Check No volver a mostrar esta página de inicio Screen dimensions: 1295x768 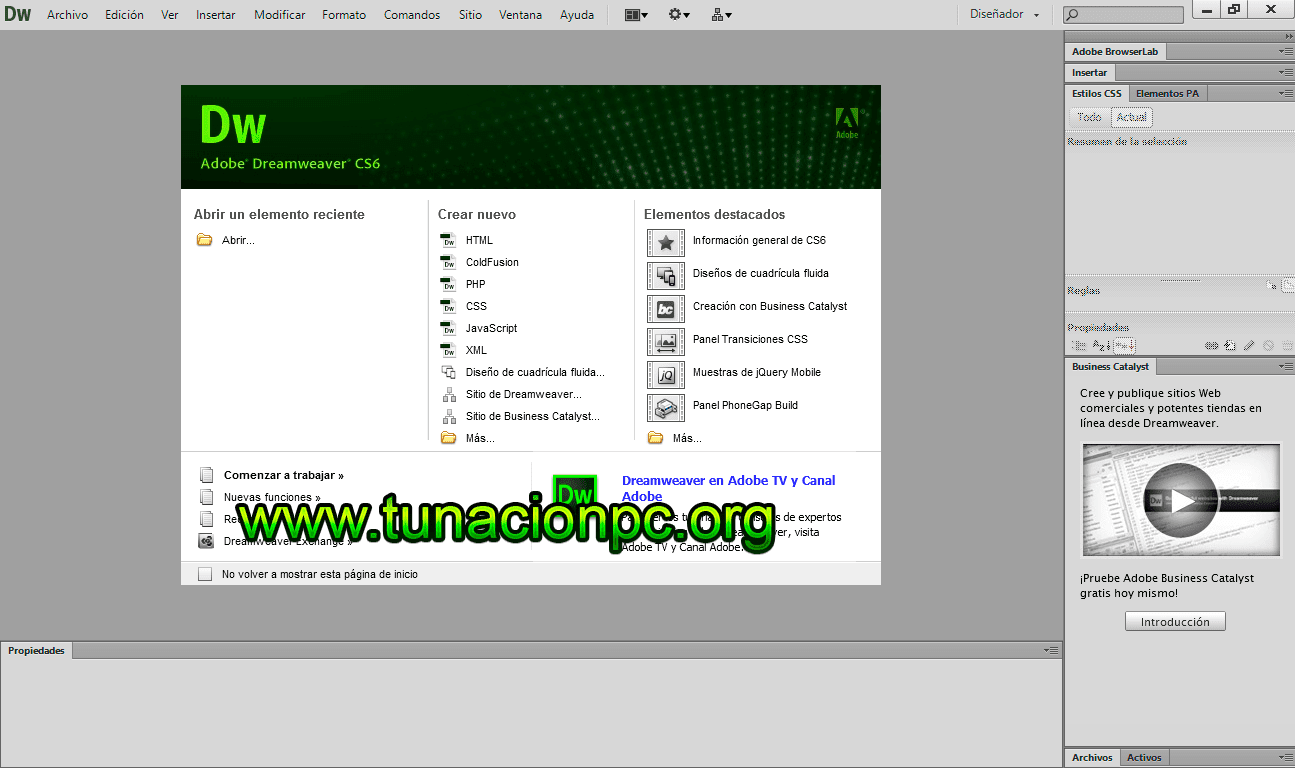205,574
